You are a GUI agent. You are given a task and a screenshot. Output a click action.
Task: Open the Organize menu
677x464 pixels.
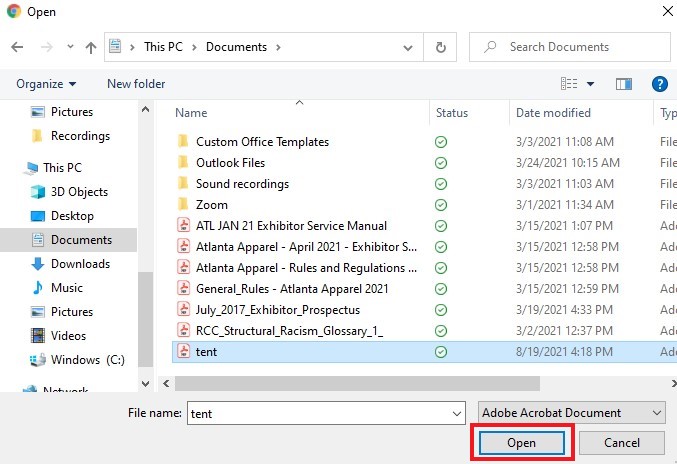[46, 84]
